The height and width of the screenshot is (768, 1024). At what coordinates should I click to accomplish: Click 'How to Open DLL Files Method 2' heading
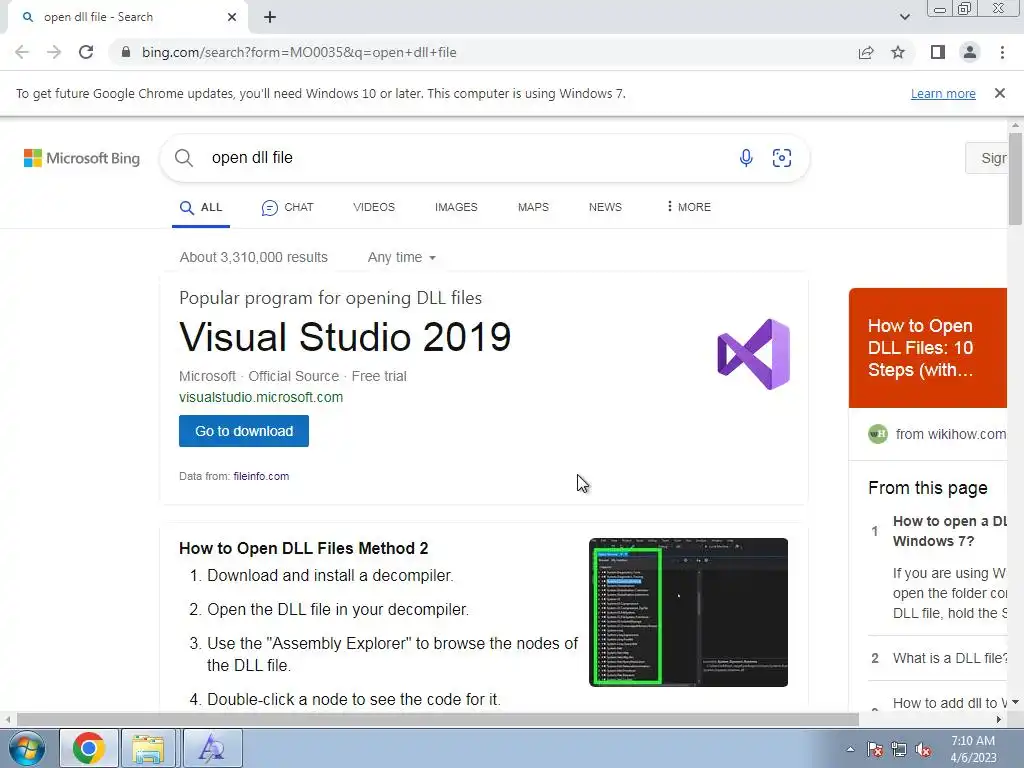(304, 548)
